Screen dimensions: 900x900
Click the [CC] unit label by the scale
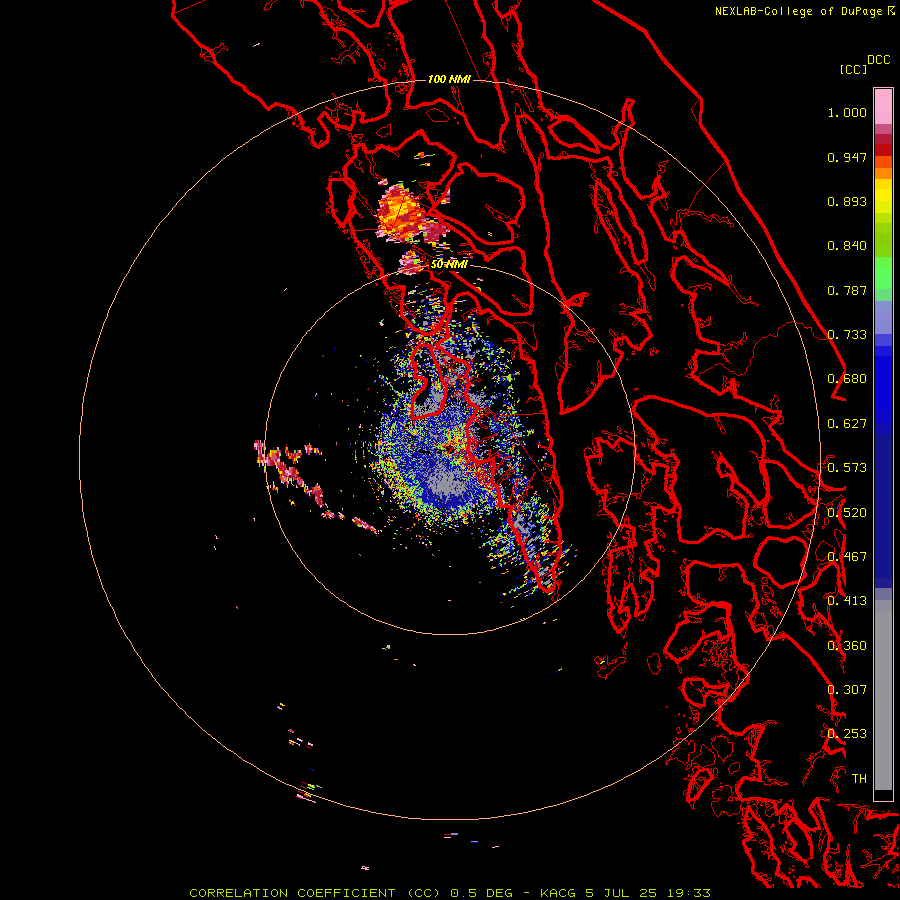coord(853,69)
